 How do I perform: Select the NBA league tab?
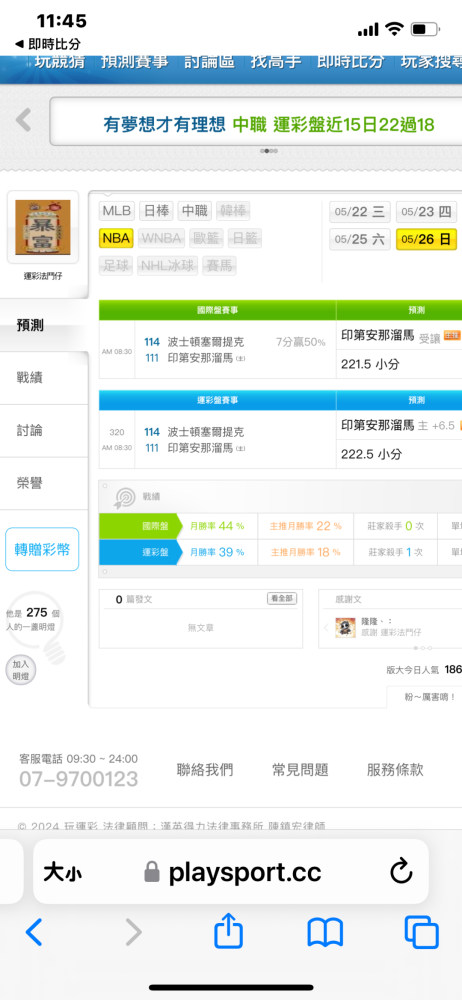pyautogui.click(x=116, y=239)
